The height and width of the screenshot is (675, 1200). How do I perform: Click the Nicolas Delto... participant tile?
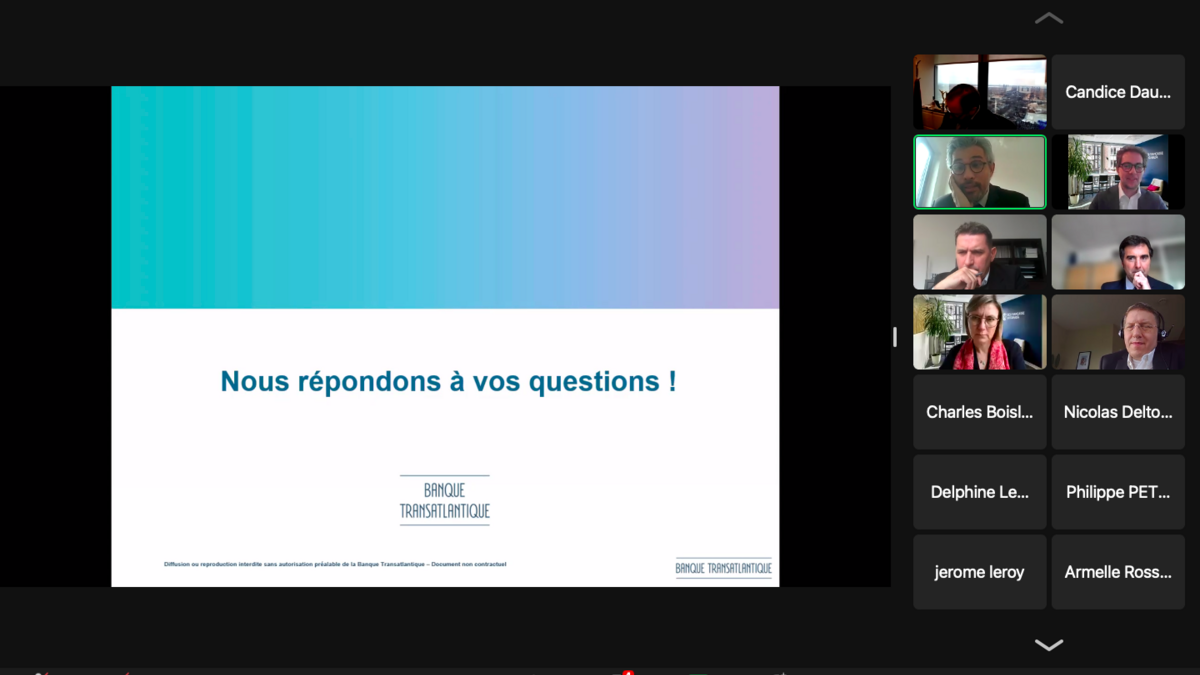pyautogui.click(x=1117, y=412)
